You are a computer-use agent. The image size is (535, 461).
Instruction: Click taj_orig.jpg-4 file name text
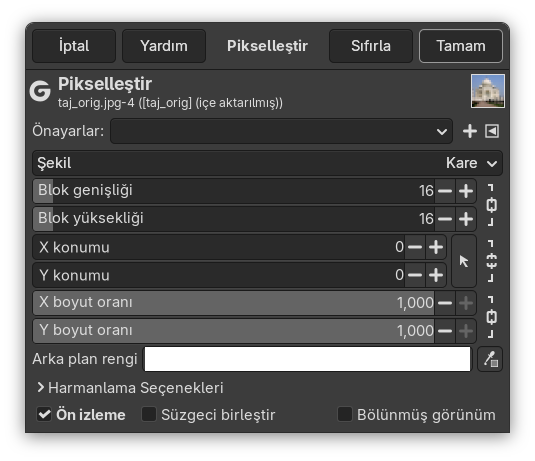tap(96, 103)
